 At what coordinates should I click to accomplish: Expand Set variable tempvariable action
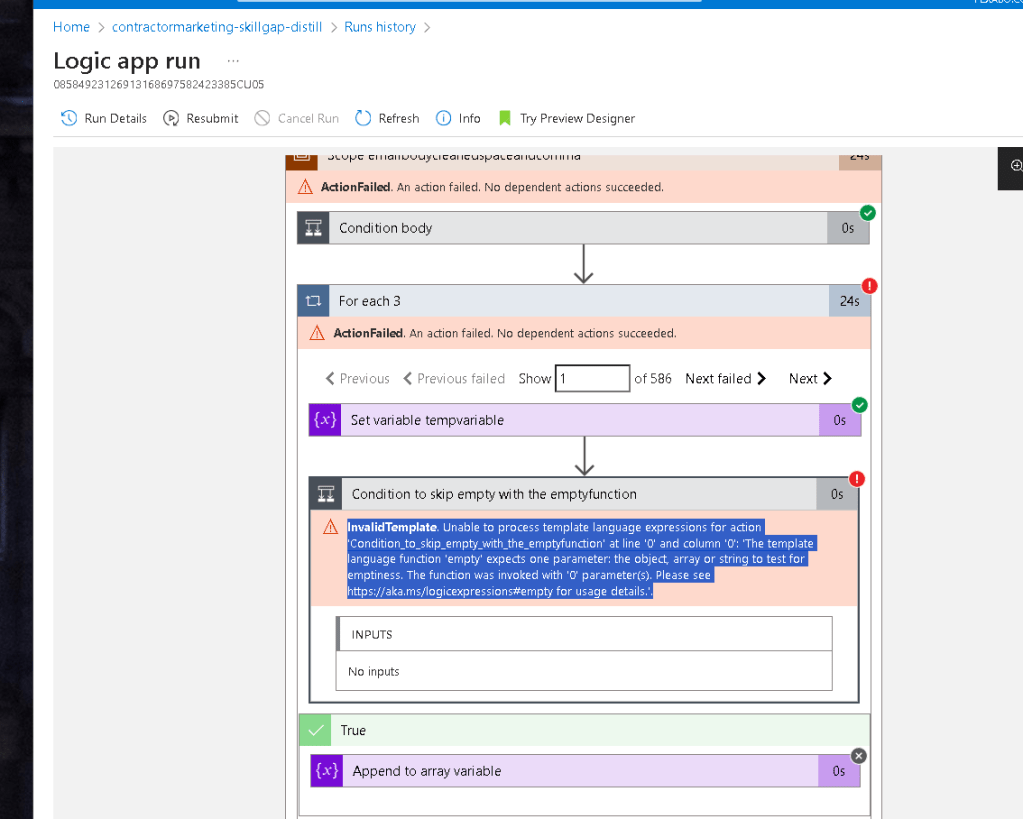tap(585, 420)
